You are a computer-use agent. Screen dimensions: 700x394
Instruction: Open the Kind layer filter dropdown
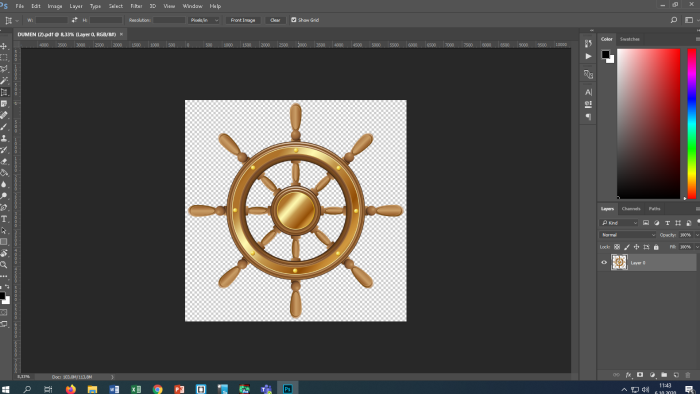(619, 223)
